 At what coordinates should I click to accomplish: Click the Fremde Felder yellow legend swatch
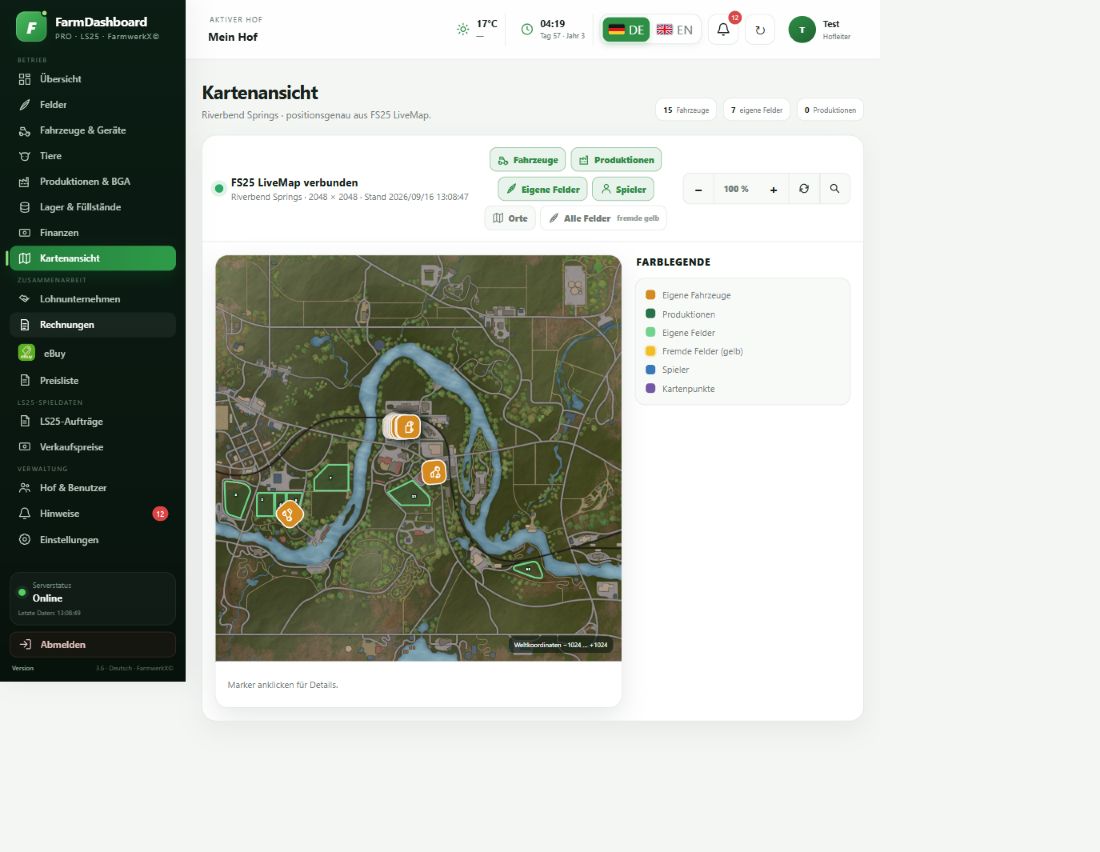[650, 351]
